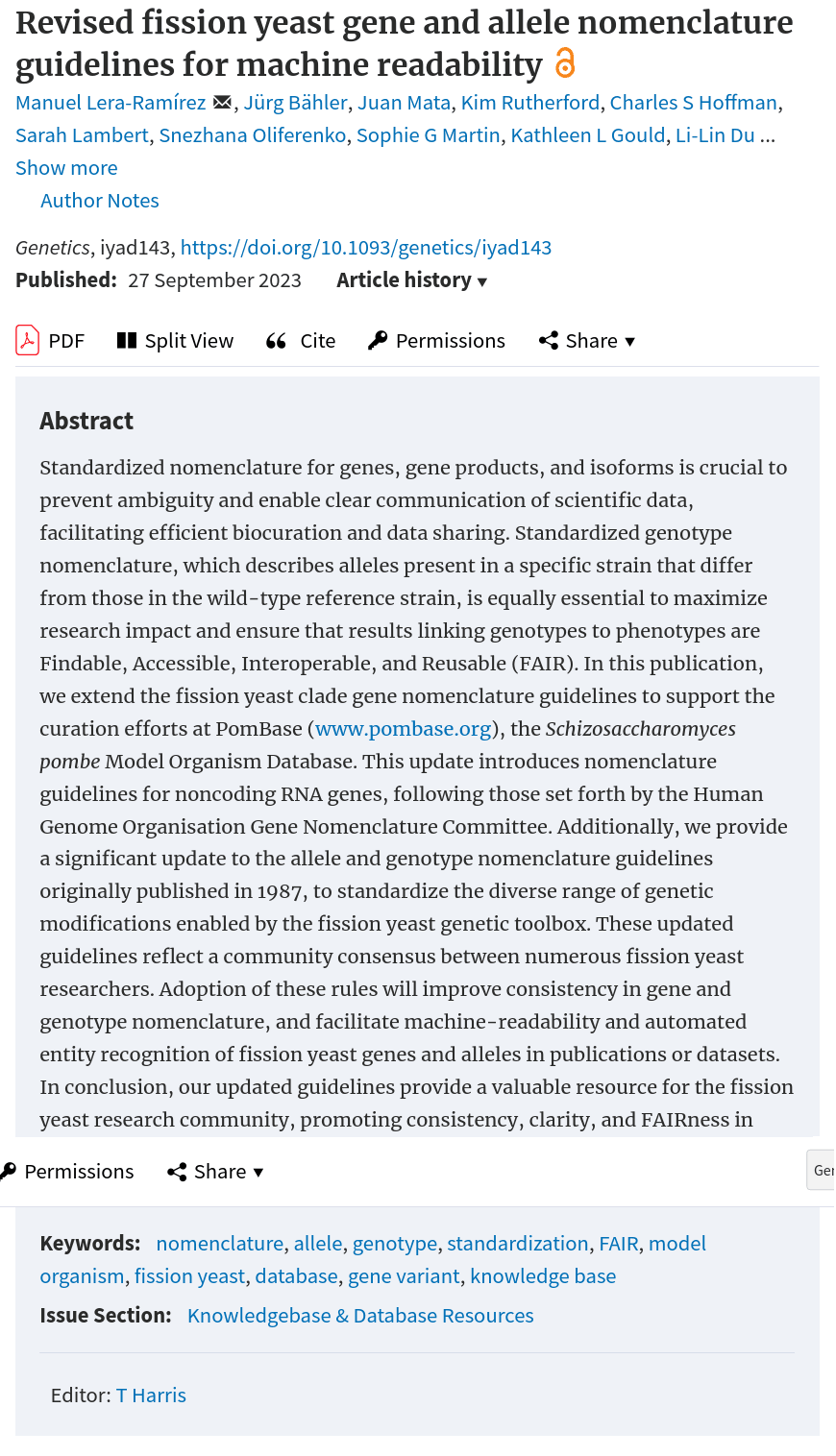Click the orange open access padlock icon

click(x=565, y=63)
